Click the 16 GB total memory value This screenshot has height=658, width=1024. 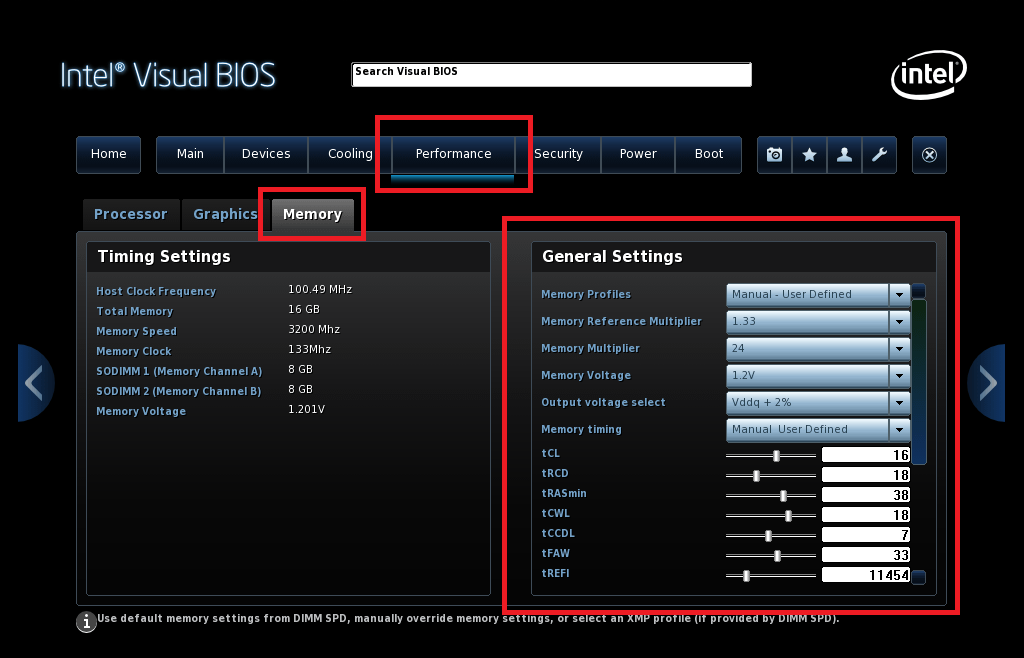[304, 309]
